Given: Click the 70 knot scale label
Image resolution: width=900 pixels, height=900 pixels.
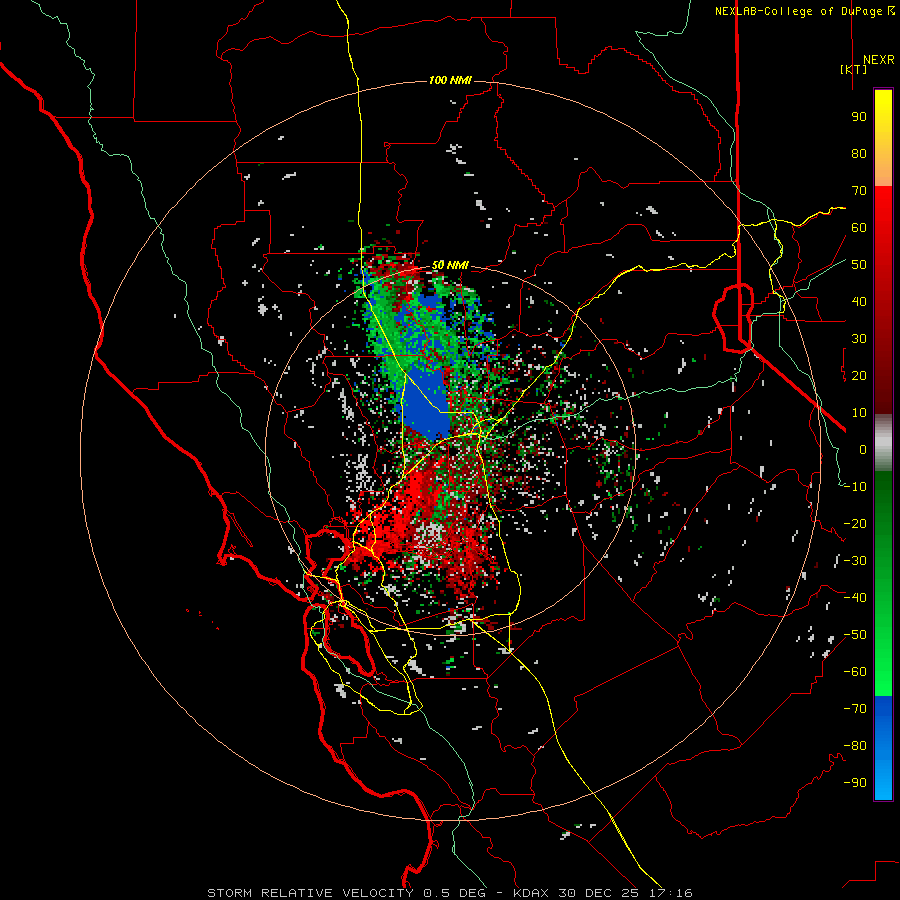Looking at the screenshot, I should 859,191.
